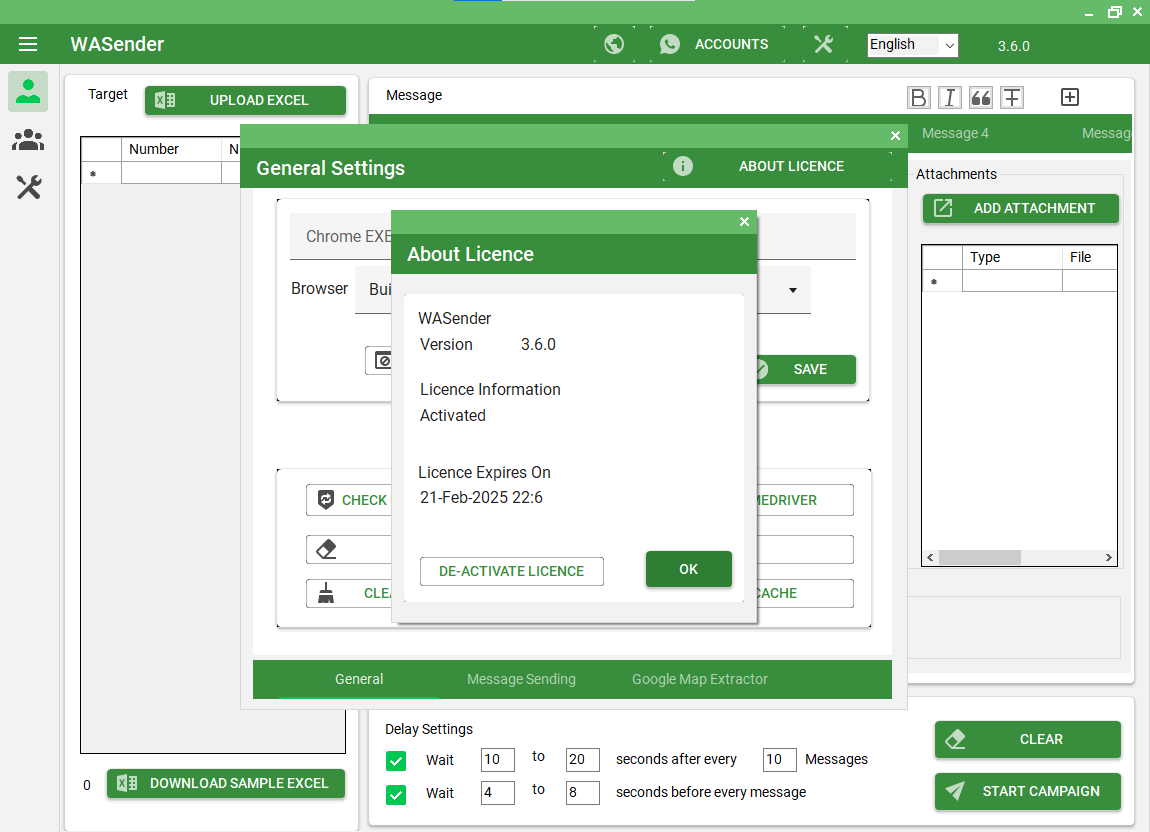Open tools wrench icon in top toolbar

(x=824, y=44)
